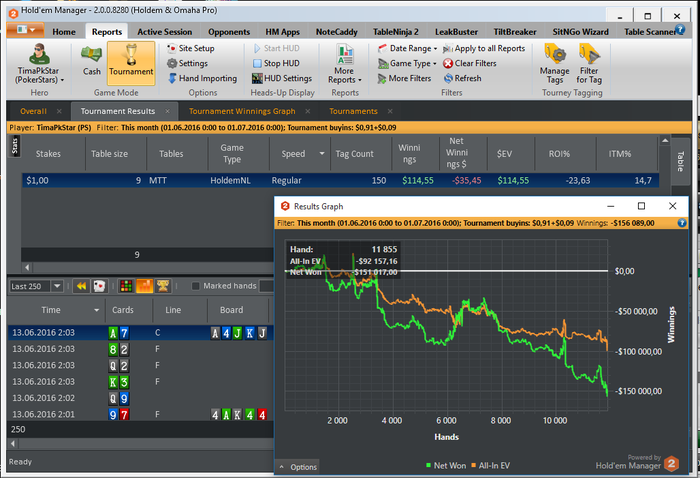Open the Home ribbon tab
The width and height of the screenshot is (700, 478).
tap(64, 32)
